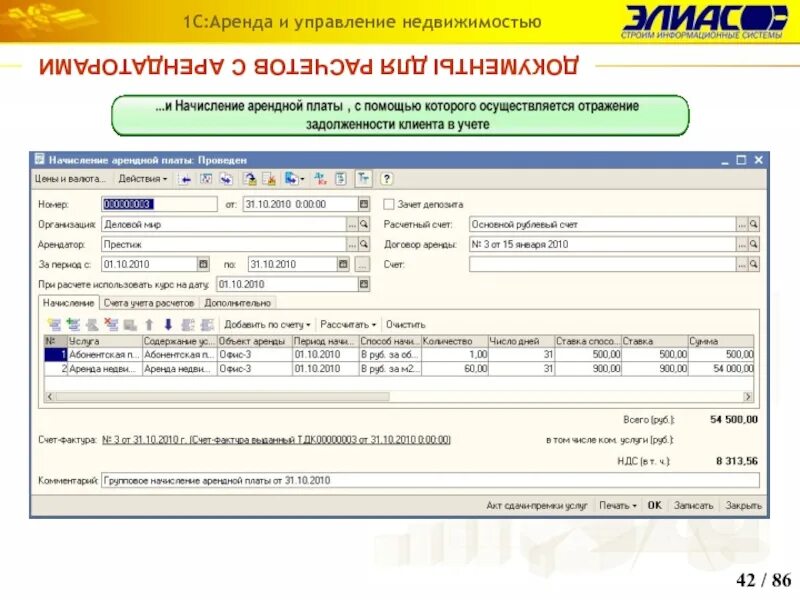
Task: Click the table horizontal scrollbar thumb
Action: click(x=222, y=396)
